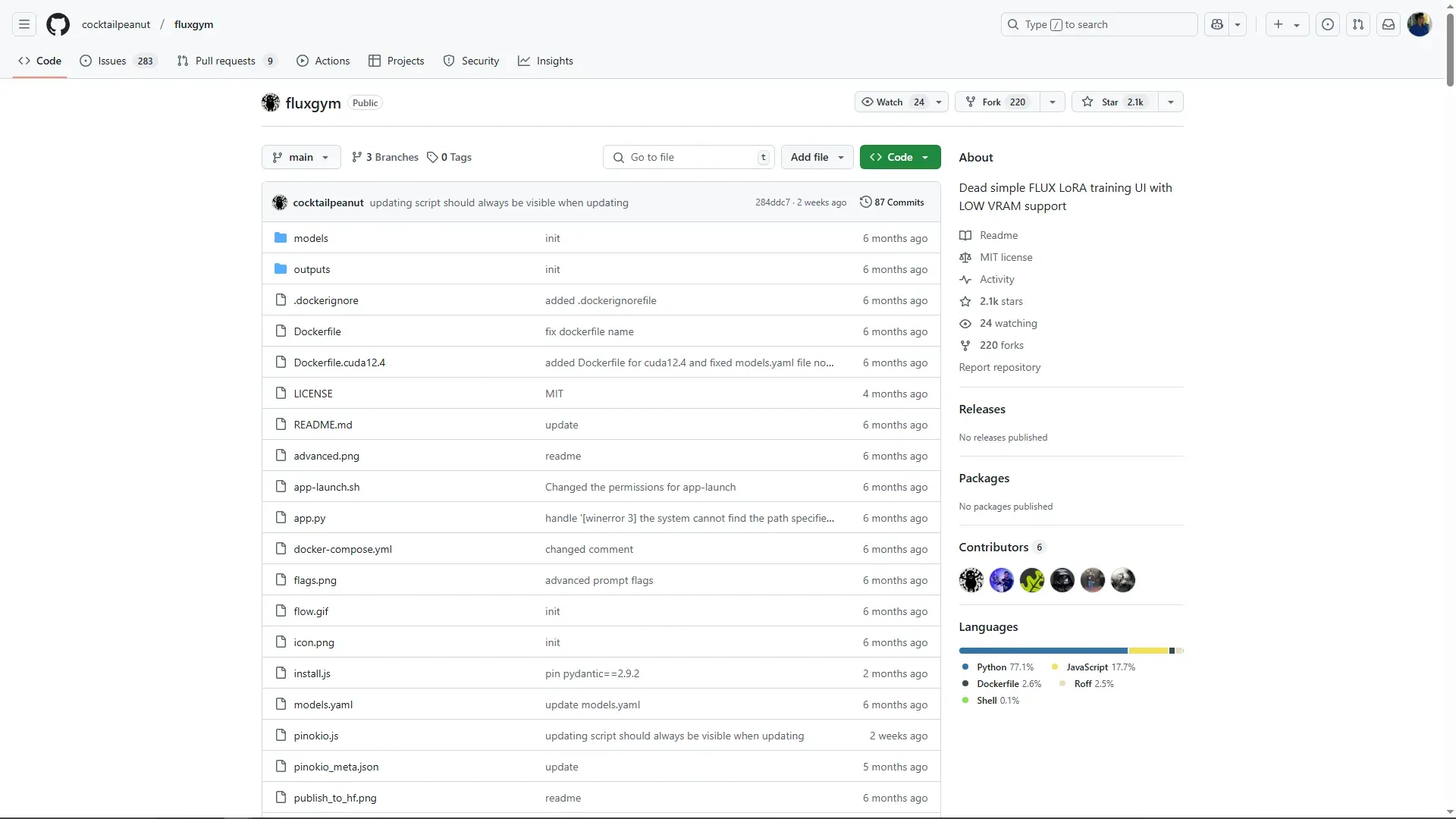The height and width of the screenshot is (819, 1456).
Task: Open the MIT license link
Action: [1006, 257]
